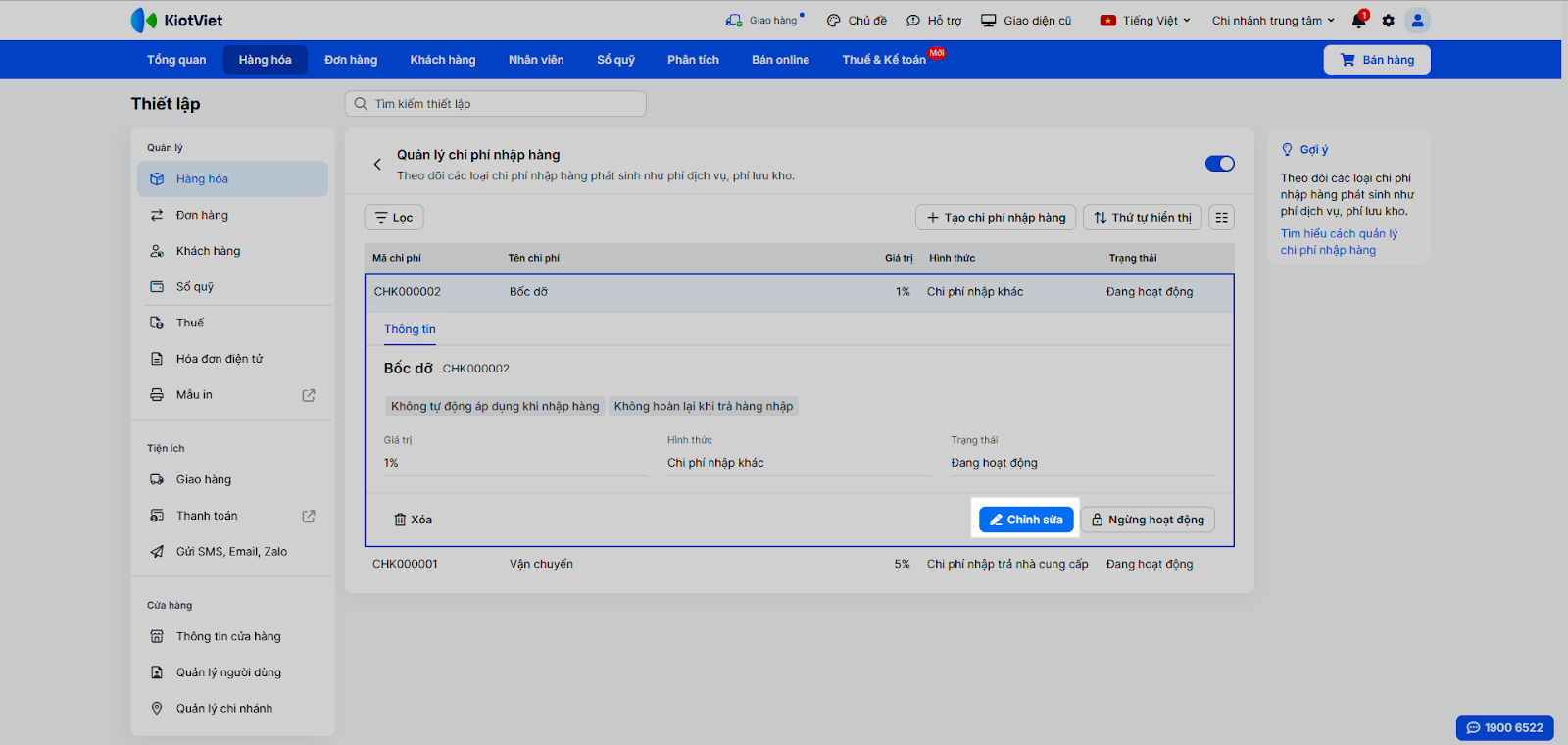Click the Gợi ý lightbulb icon
The image size is (1568, 745).
1288,150
